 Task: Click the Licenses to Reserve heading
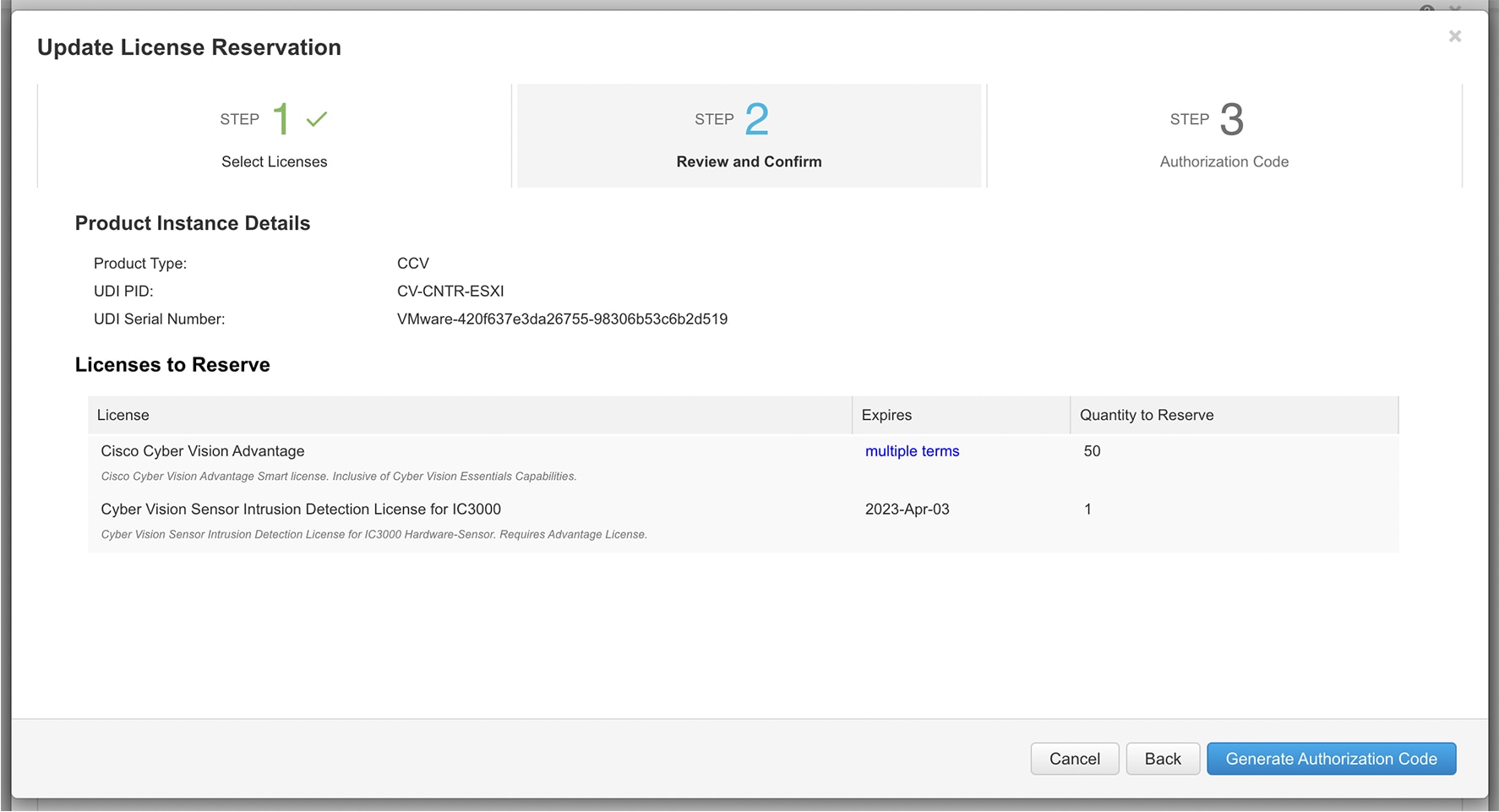[x=172, y=365]
